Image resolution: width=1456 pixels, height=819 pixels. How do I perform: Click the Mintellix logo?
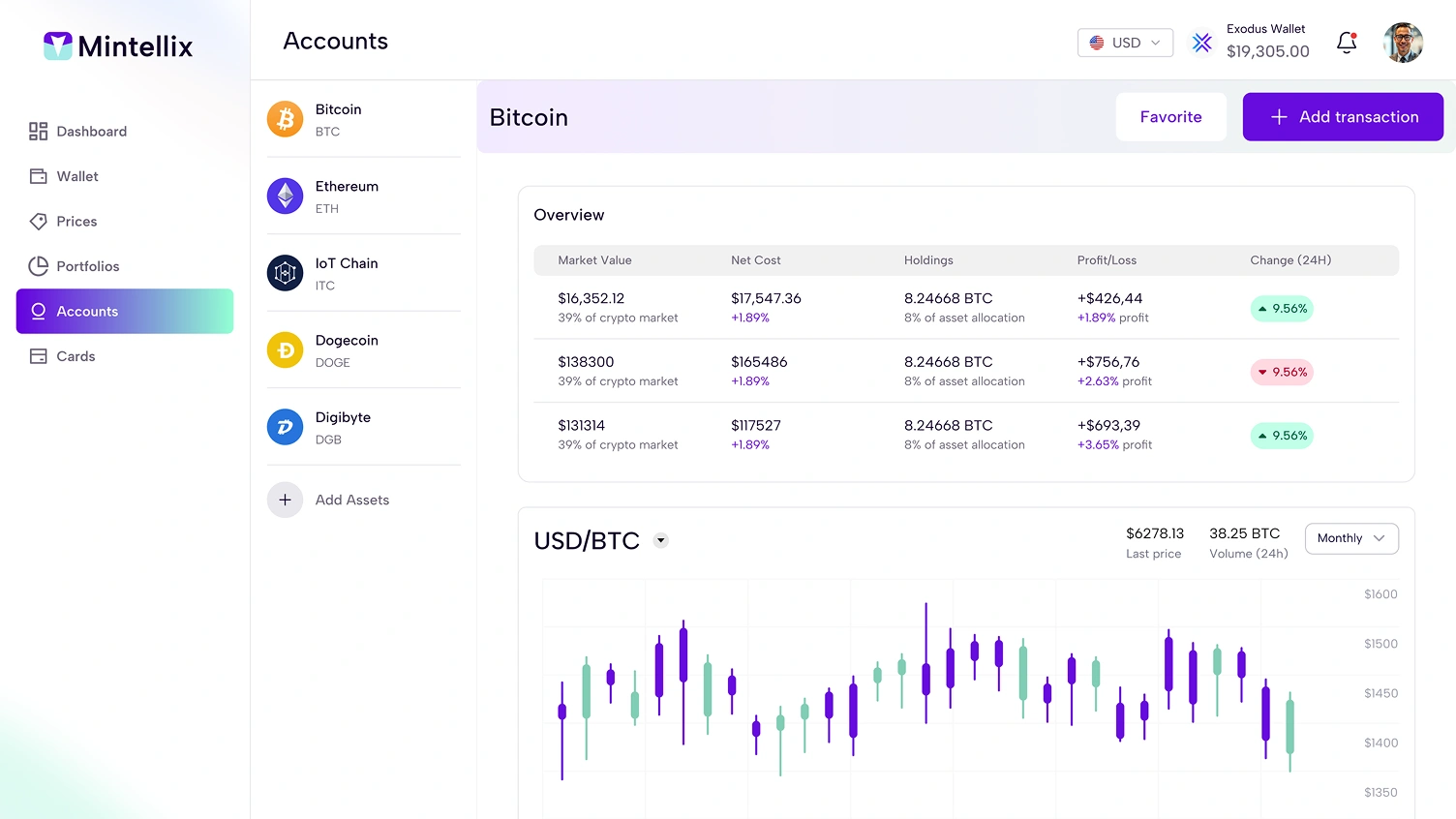[118, 45]
